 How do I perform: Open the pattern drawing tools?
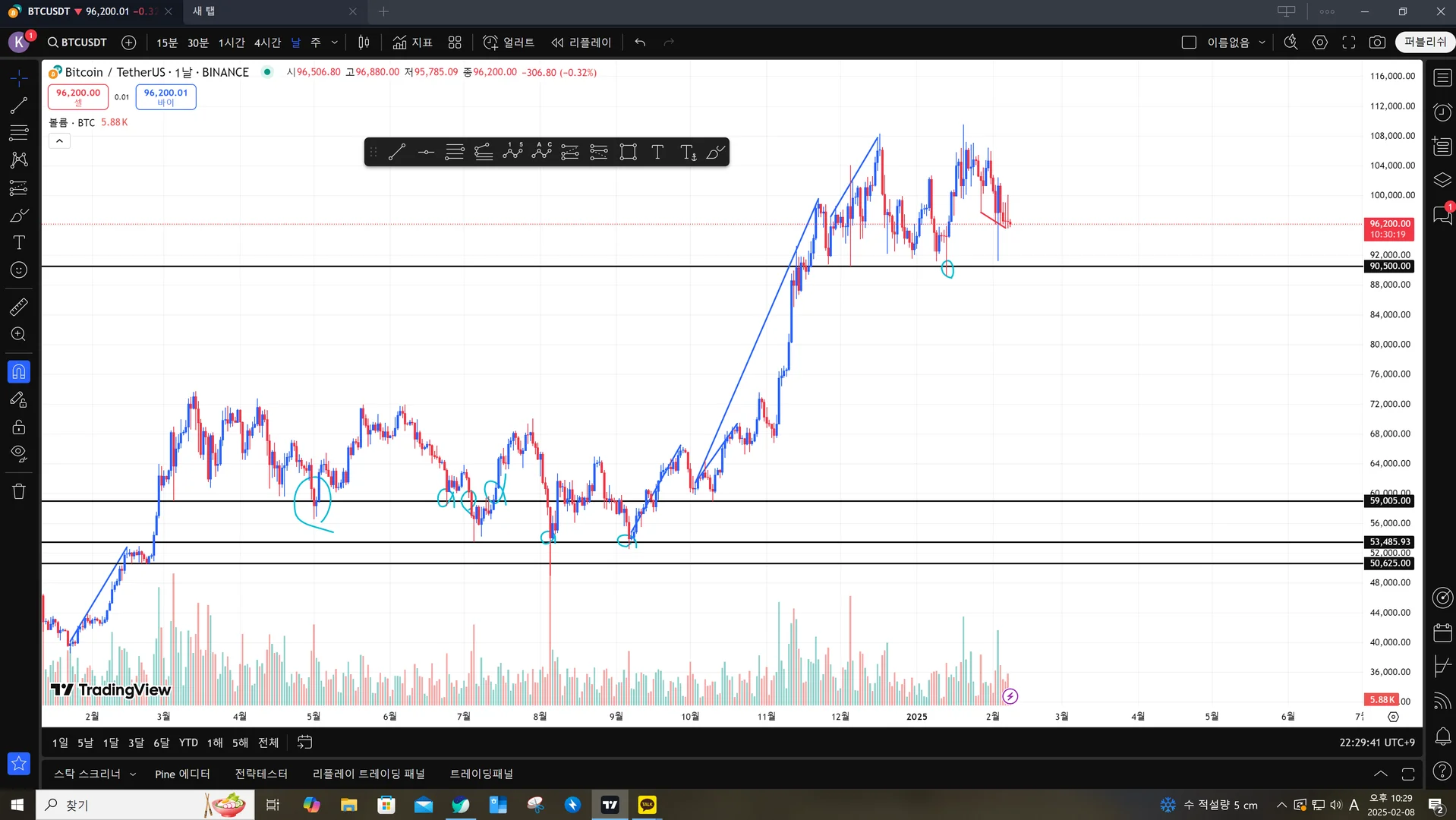coord(19,160)
